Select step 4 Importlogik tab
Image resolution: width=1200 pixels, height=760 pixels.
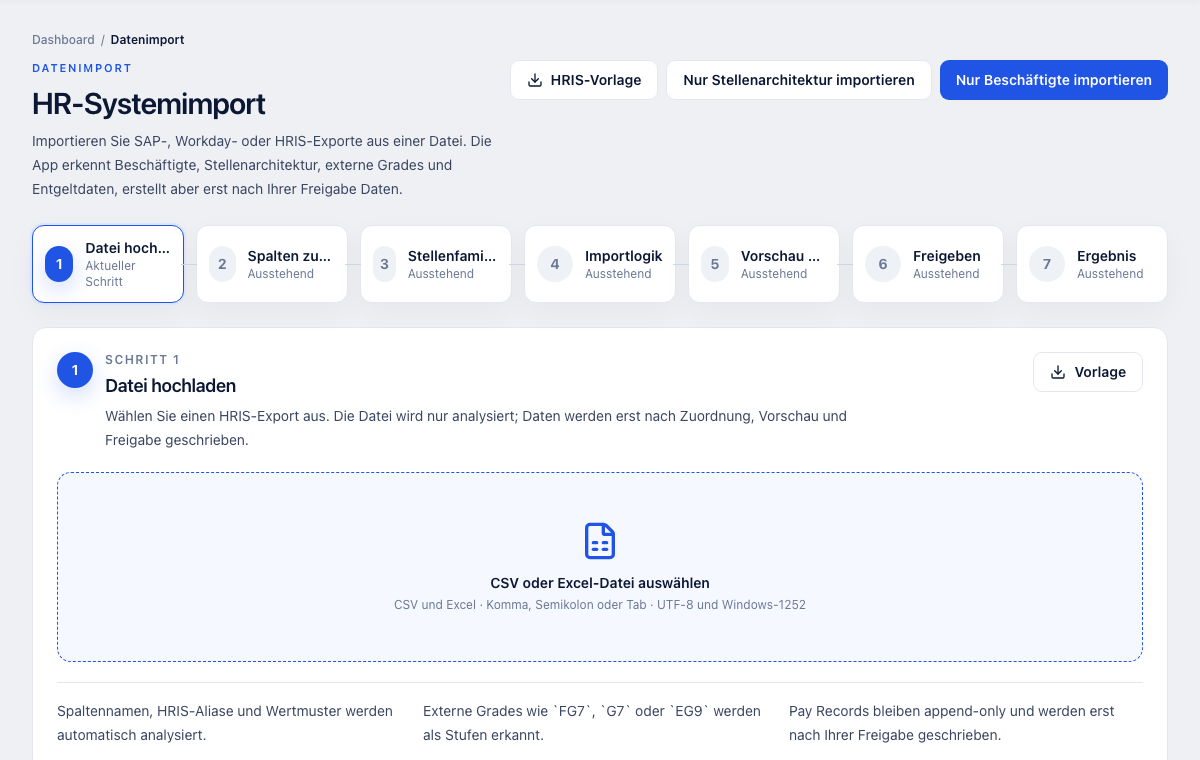point(600,264)
